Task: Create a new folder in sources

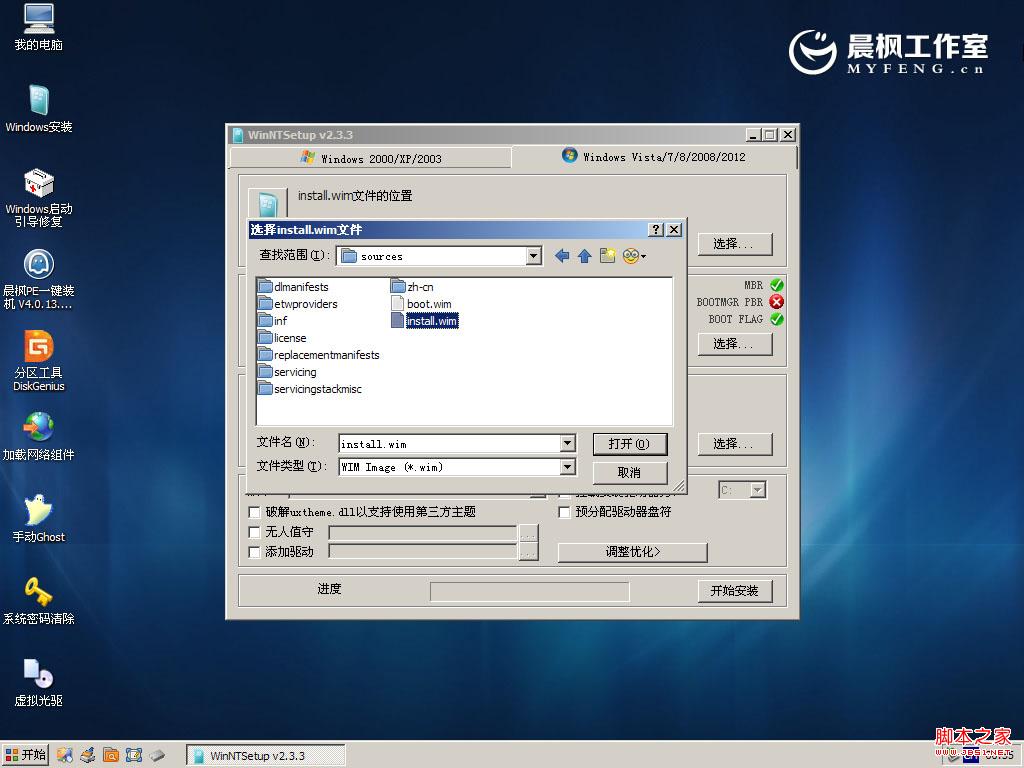Action: 608,256
